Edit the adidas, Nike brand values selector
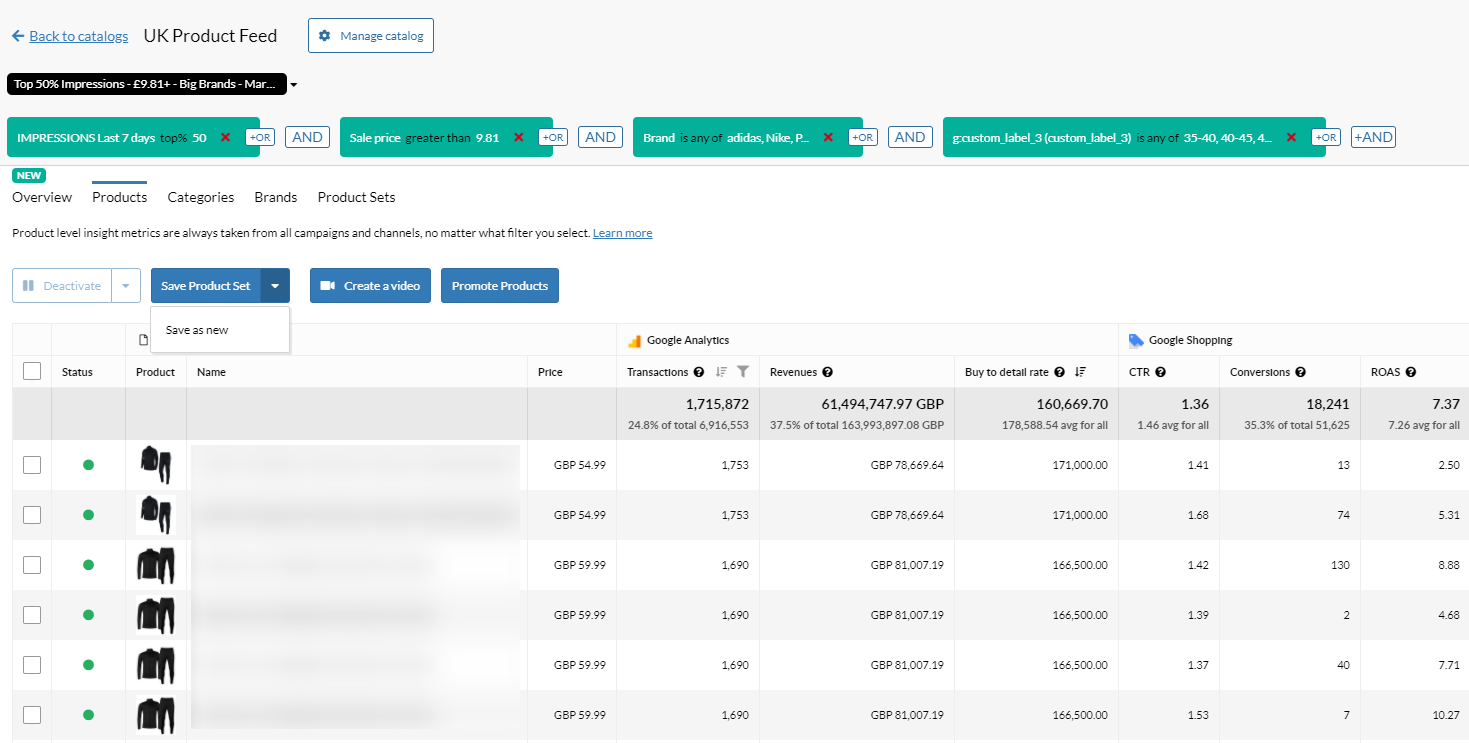Screen dimensions: 1469x743 pyautogui.click(x=768, y=137)
